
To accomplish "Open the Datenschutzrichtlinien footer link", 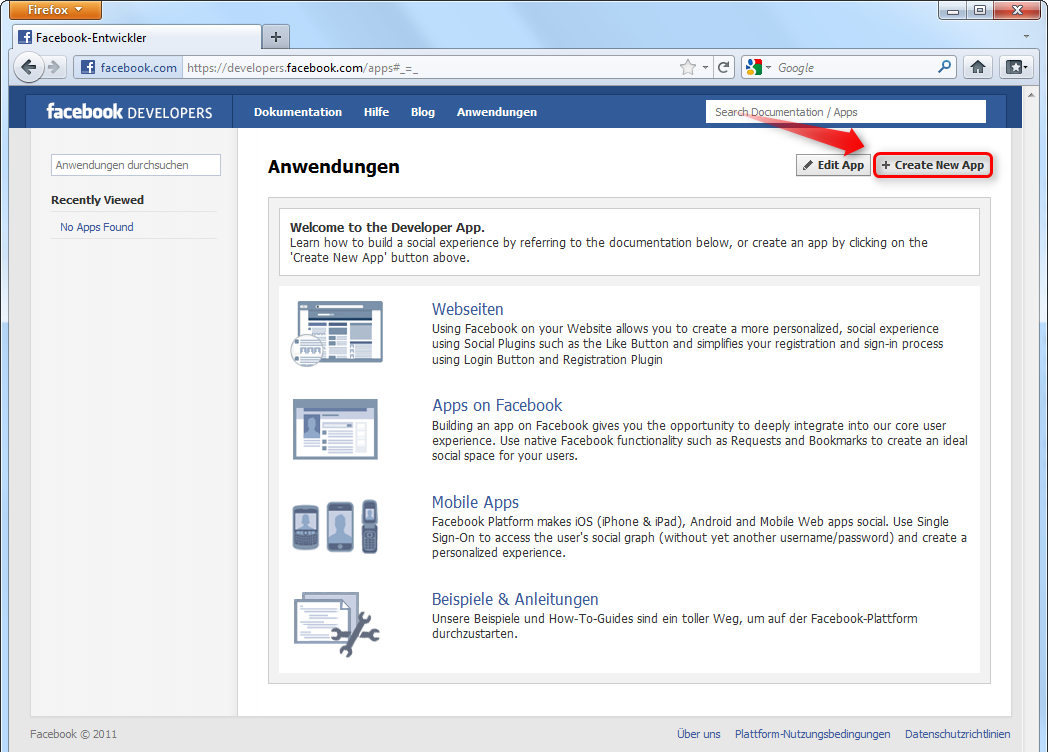I will coord(957,734).
